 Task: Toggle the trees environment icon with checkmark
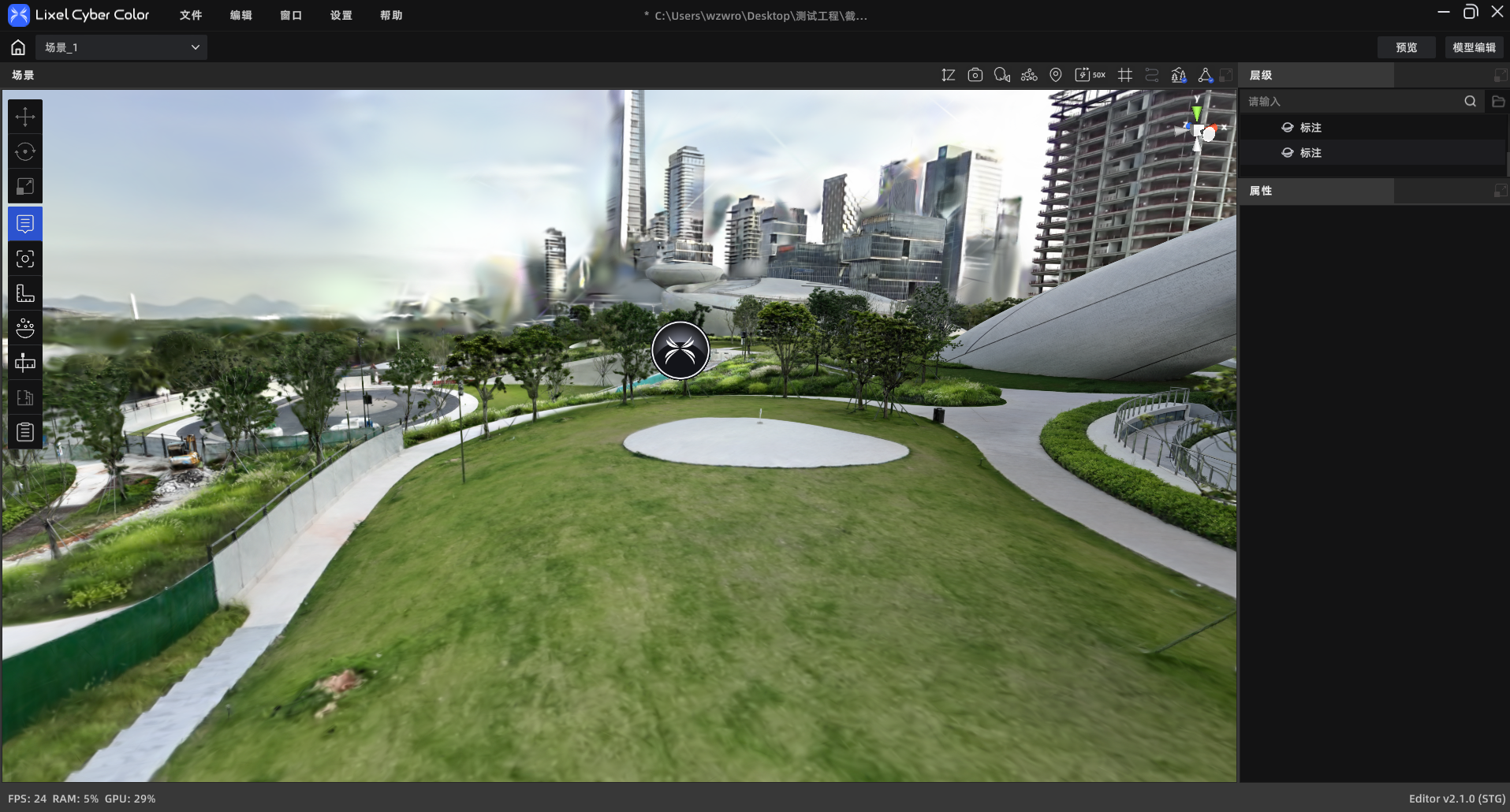[1179, 75]
